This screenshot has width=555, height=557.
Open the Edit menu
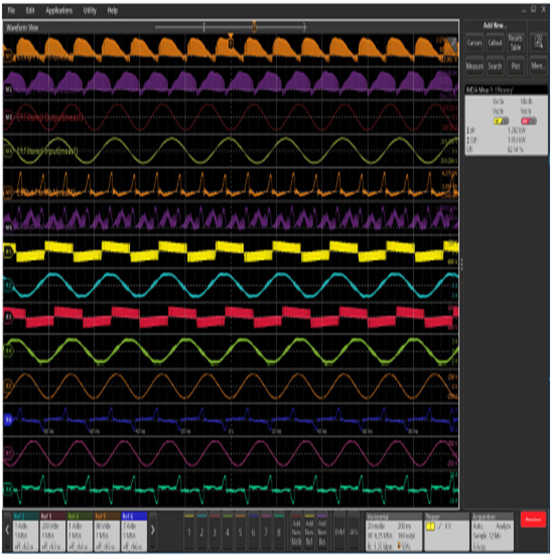[x=30, y=11]
